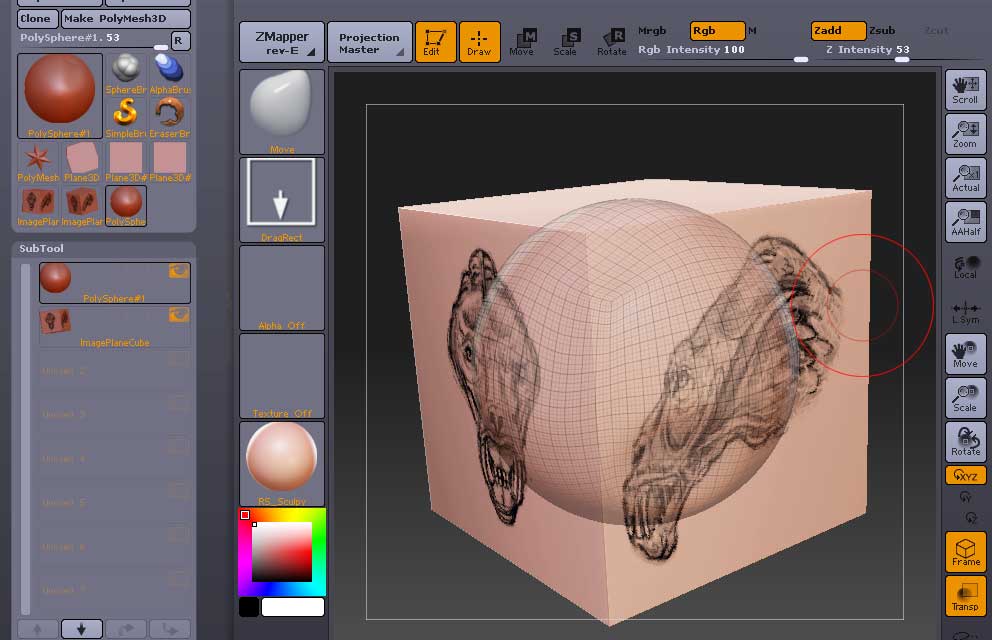The image size is (992, 640).
Task: Pick a color in the color picker
Action: click(282, 552)
